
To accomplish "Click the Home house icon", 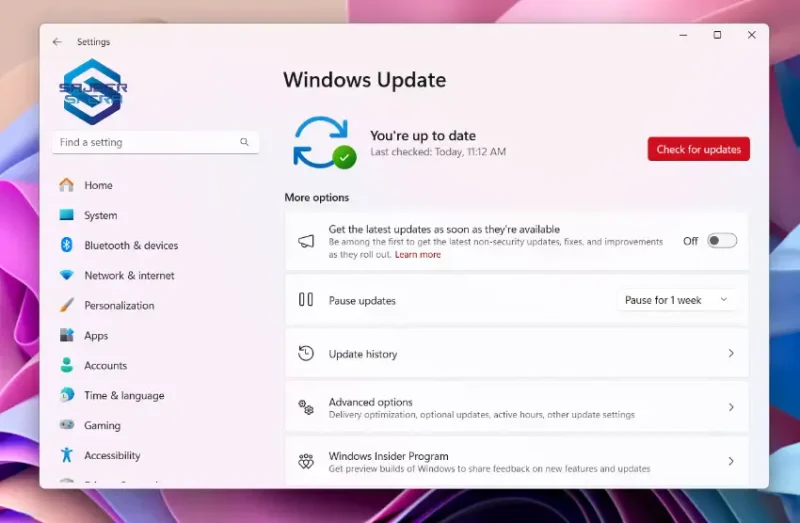I will pyautogui.click(x=66, y=185).
